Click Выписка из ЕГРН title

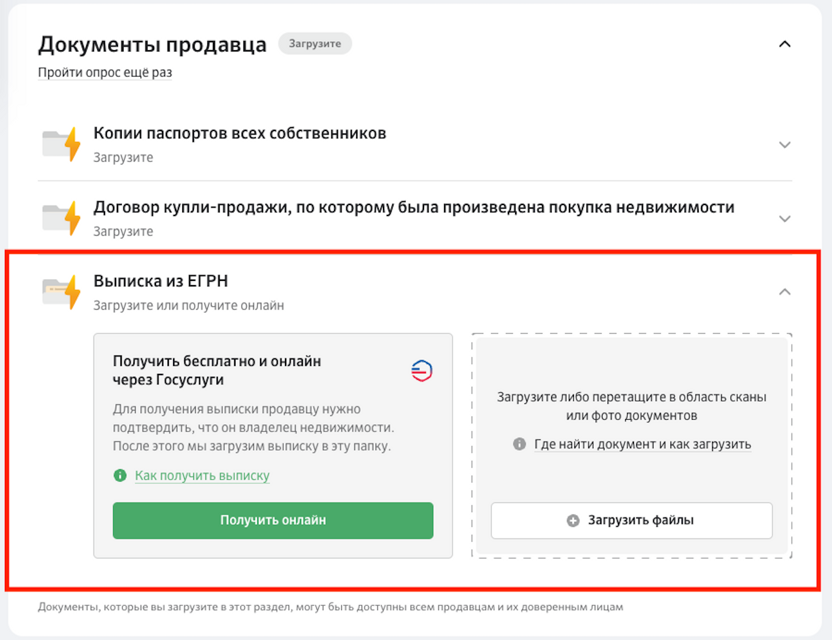[x=161, y=281]
